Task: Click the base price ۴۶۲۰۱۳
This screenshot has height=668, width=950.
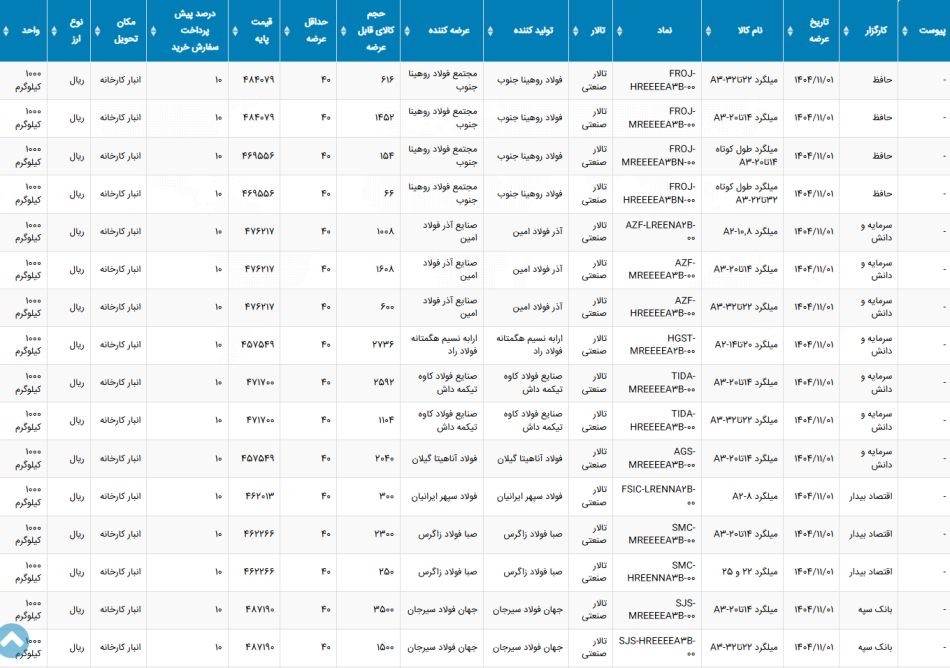Action: coord(259,496)
